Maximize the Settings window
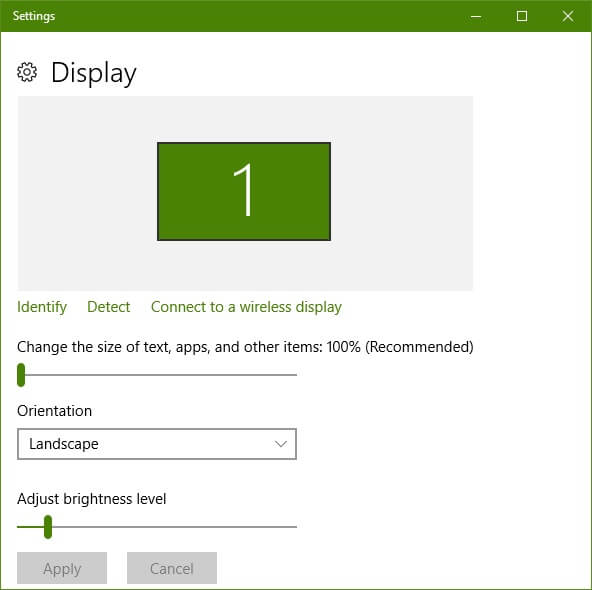Screen dimensions: 592x590 tap(522, 16)
